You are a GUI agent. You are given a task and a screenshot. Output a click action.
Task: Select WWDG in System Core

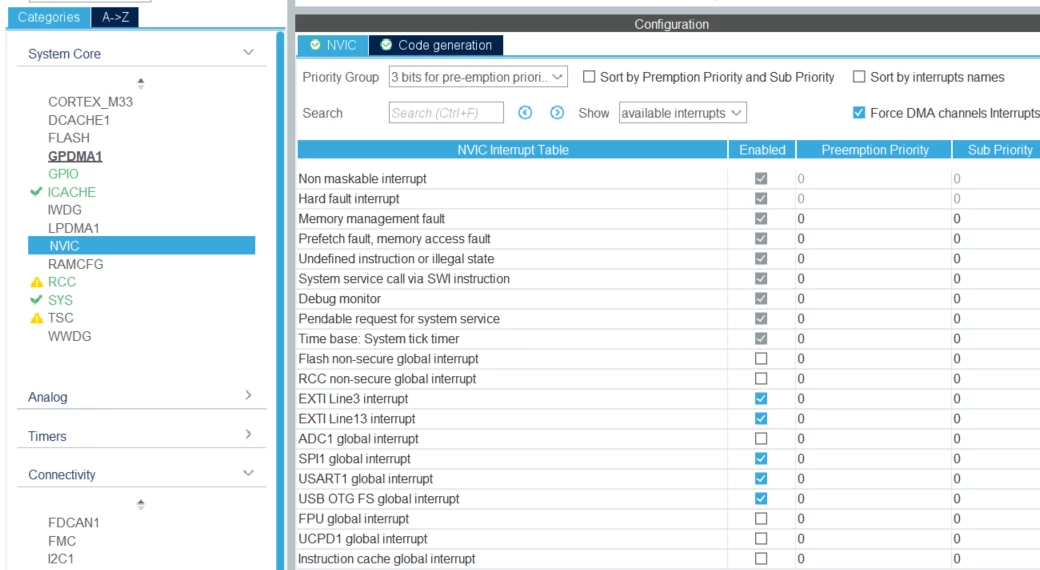(x=70, y=336)
